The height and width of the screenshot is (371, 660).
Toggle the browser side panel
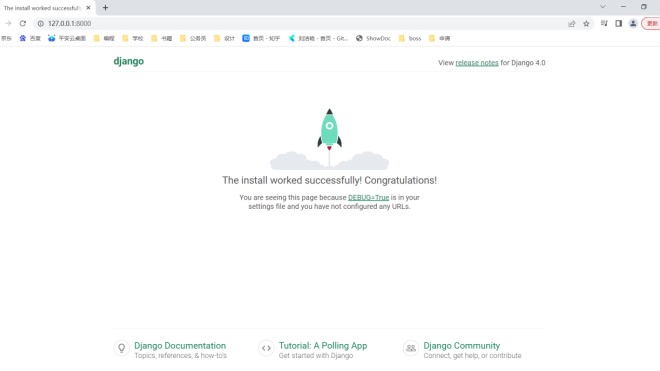click(618, 24)
